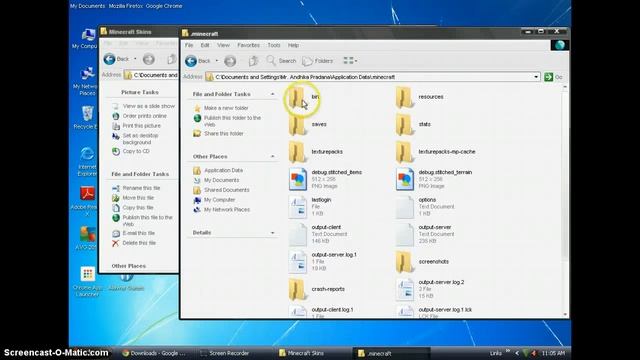The height and width of the screenshot is (360, 640).
Task: Click the vertical scrollbar in .minecraft window
Action: point(565,201)
